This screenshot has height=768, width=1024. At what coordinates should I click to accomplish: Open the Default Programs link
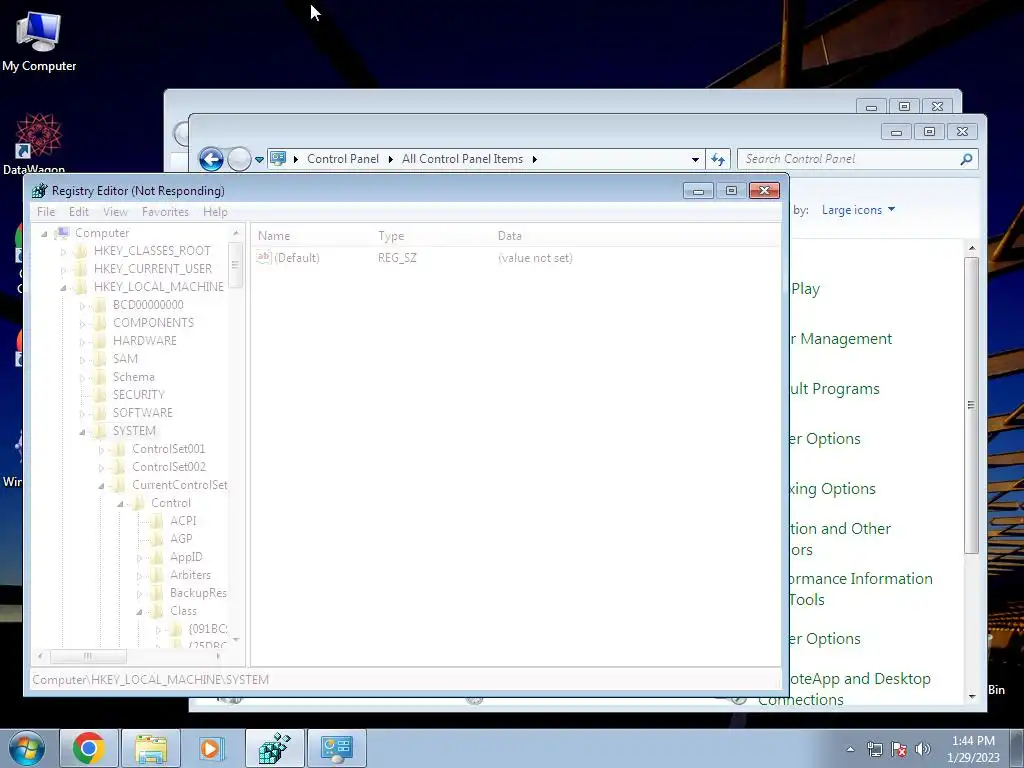tap(835, 389)
